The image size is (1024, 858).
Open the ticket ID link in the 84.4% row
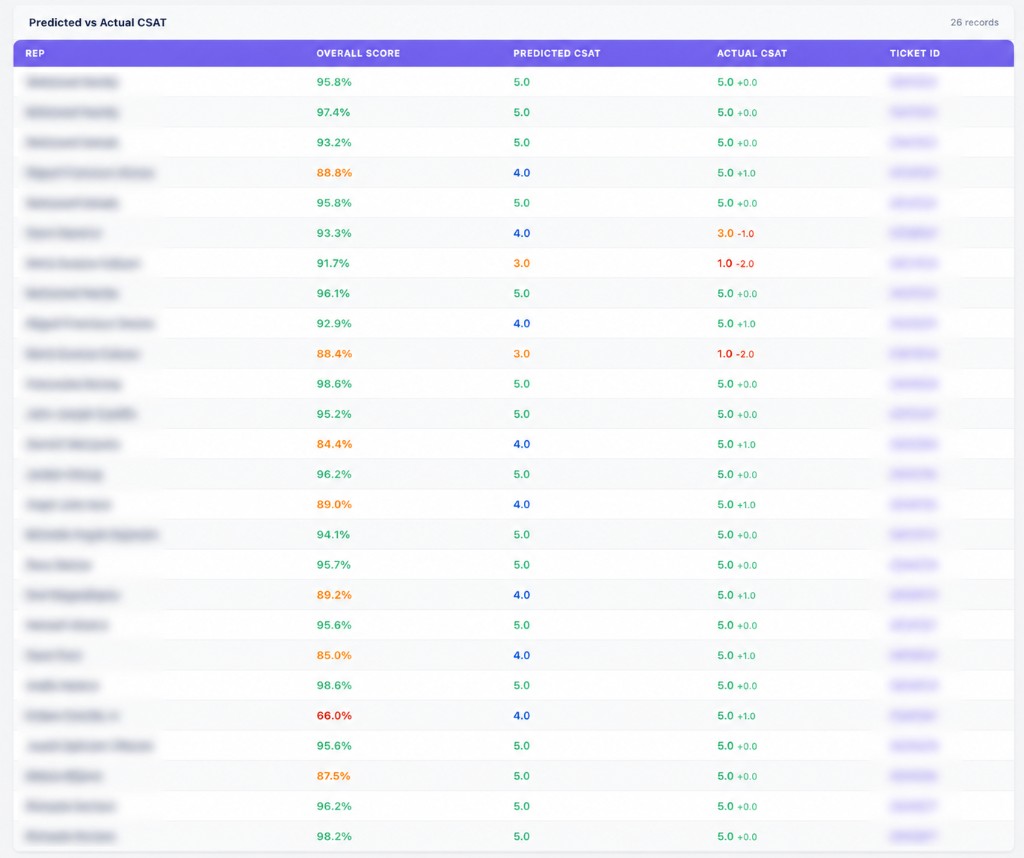coord(913,444)
